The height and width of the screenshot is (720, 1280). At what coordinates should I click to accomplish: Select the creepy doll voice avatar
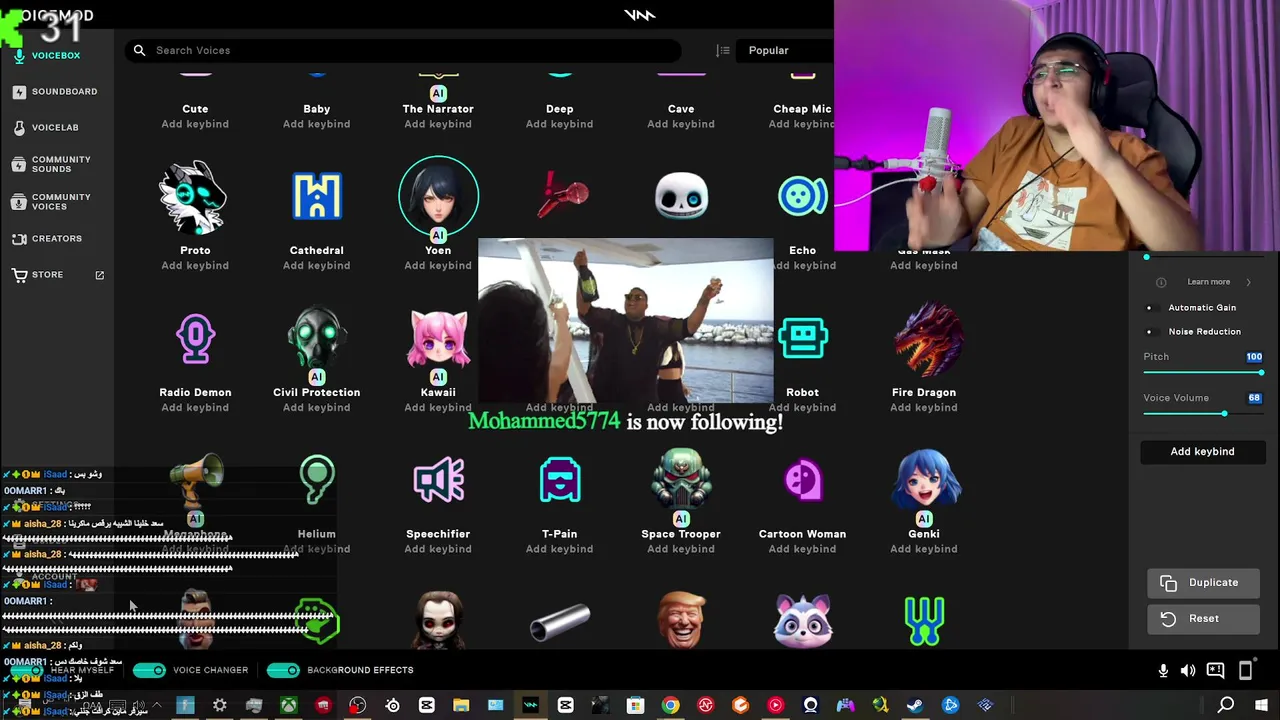[x=438, y=620]
